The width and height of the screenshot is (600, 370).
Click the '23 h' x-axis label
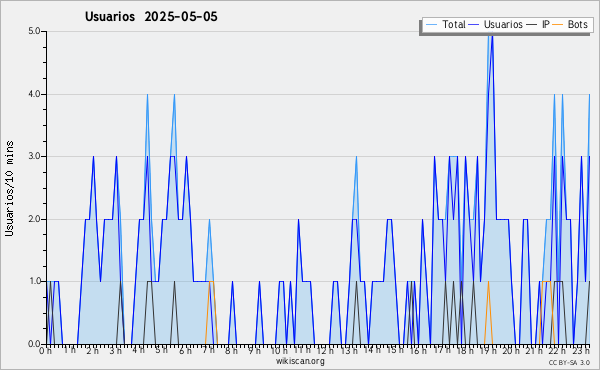coord(581,351)
